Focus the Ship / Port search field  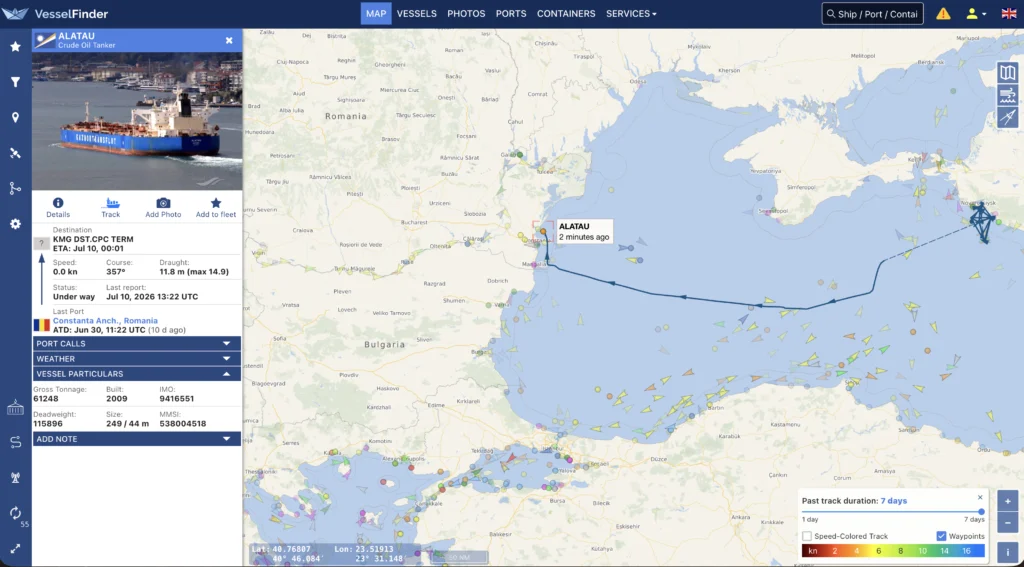point(872,14)
